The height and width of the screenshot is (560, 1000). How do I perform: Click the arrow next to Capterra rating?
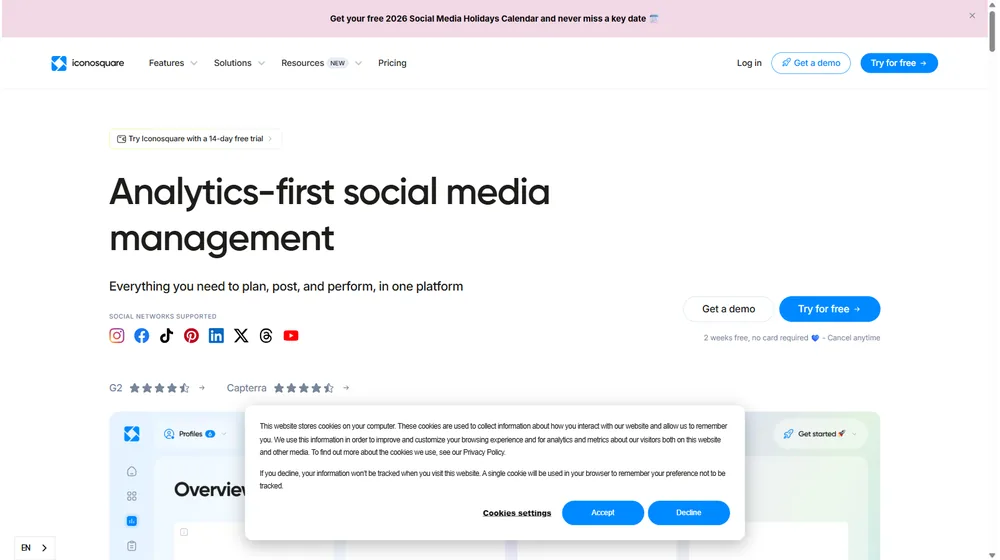click(346, 388)
